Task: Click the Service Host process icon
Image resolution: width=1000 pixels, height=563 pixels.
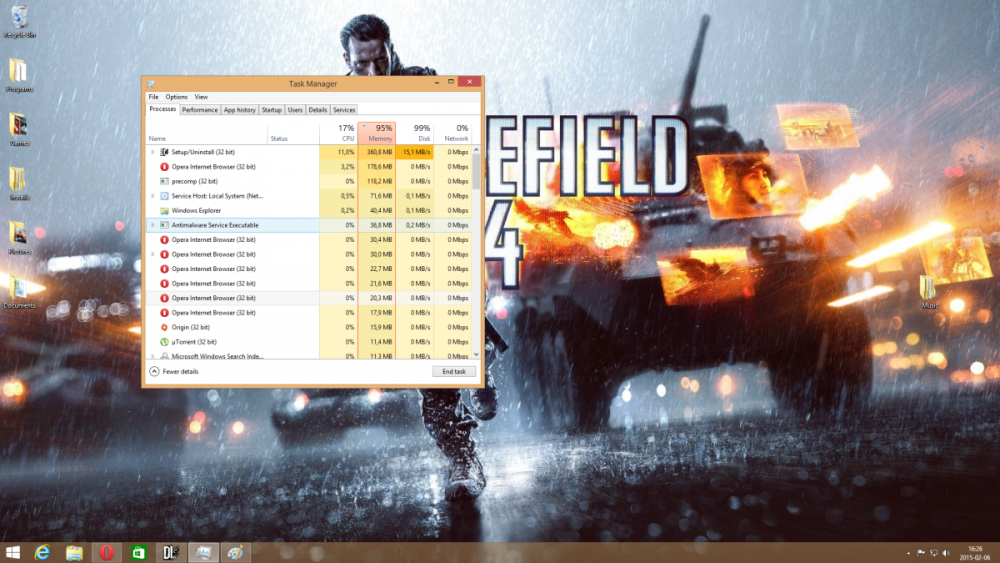Action: click(x=164, y=196)
